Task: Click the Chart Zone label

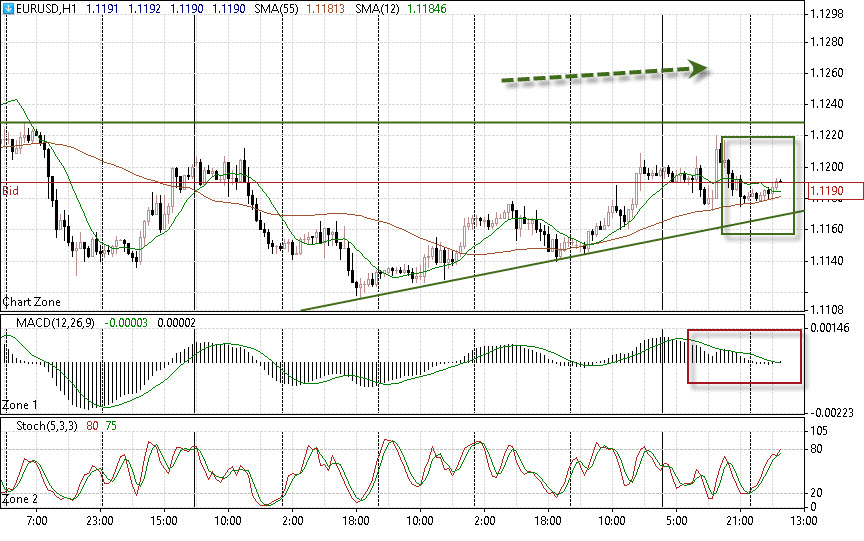Action: [32, 301]
